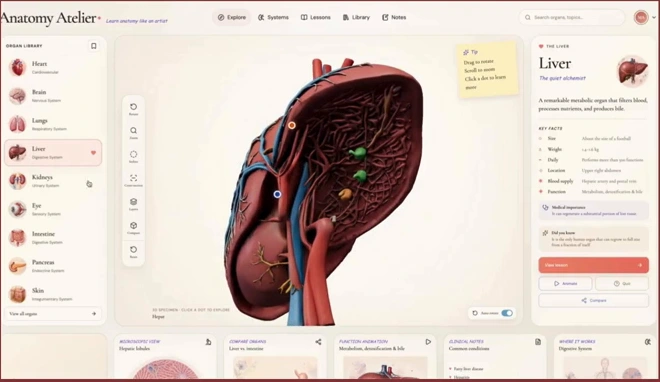Toggle the Auto-rotate switch
This screenshot has height=382, width=660.
507,313
